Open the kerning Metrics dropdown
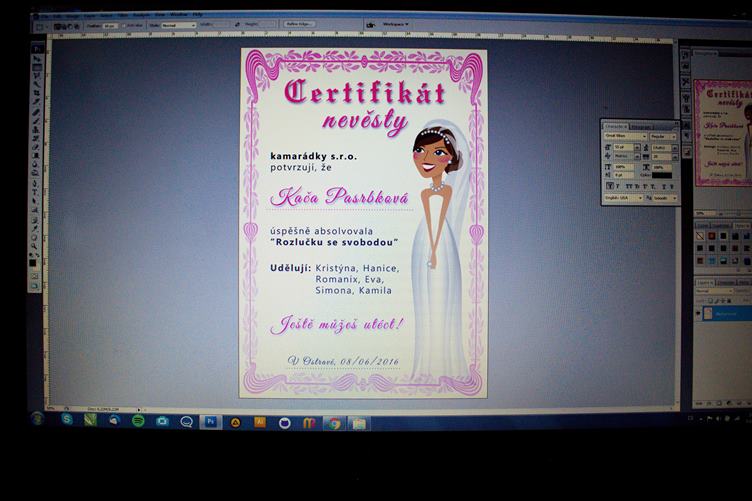 (638, 156)
